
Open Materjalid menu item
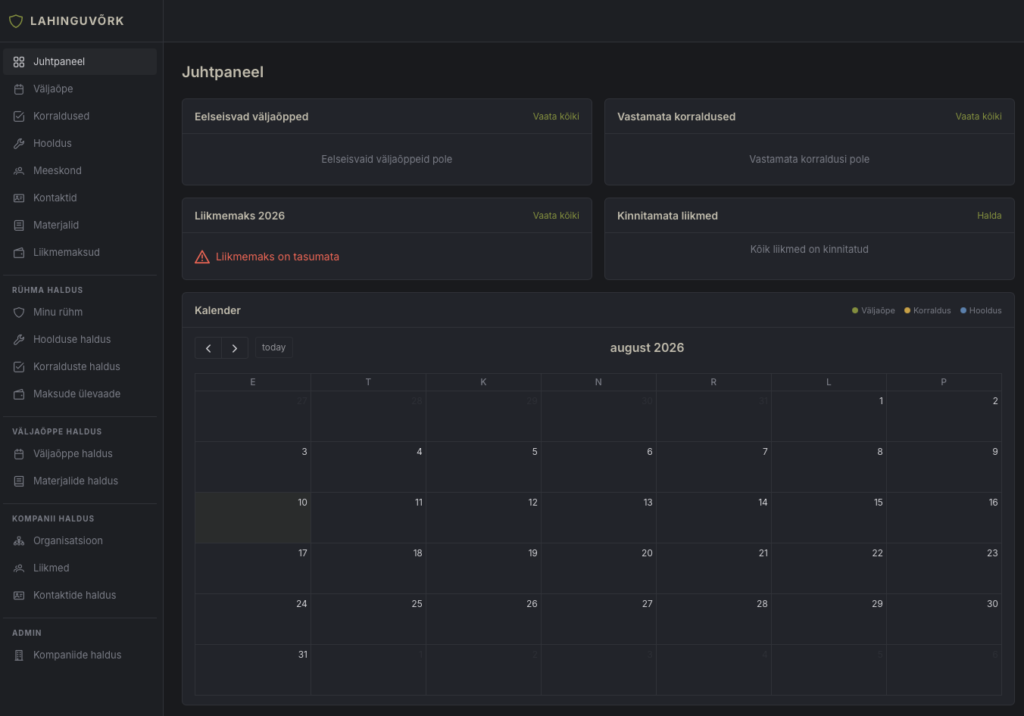coord(80,225)
